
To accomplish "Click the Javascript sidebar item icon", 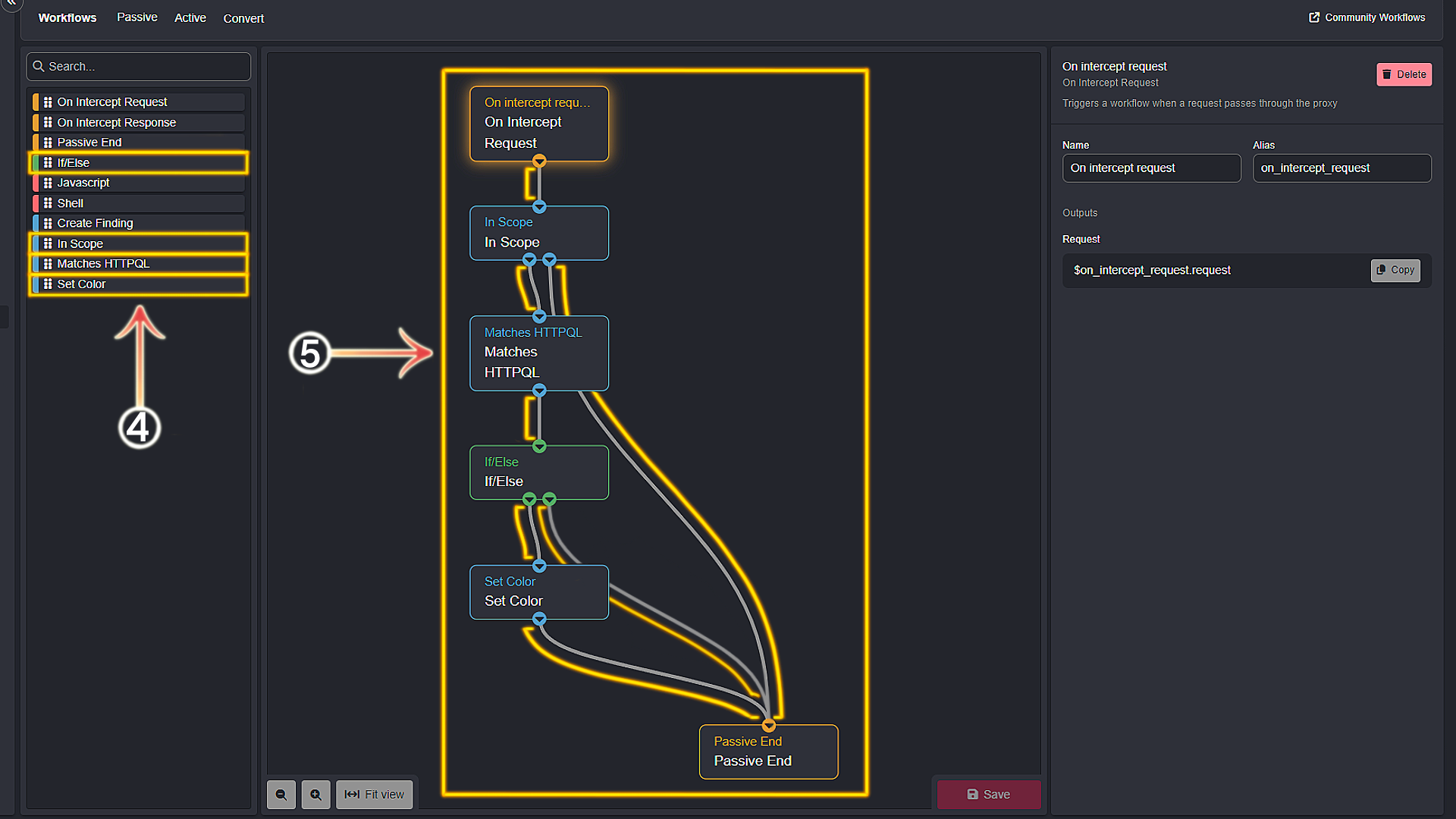I will click(x=47, y=183).
